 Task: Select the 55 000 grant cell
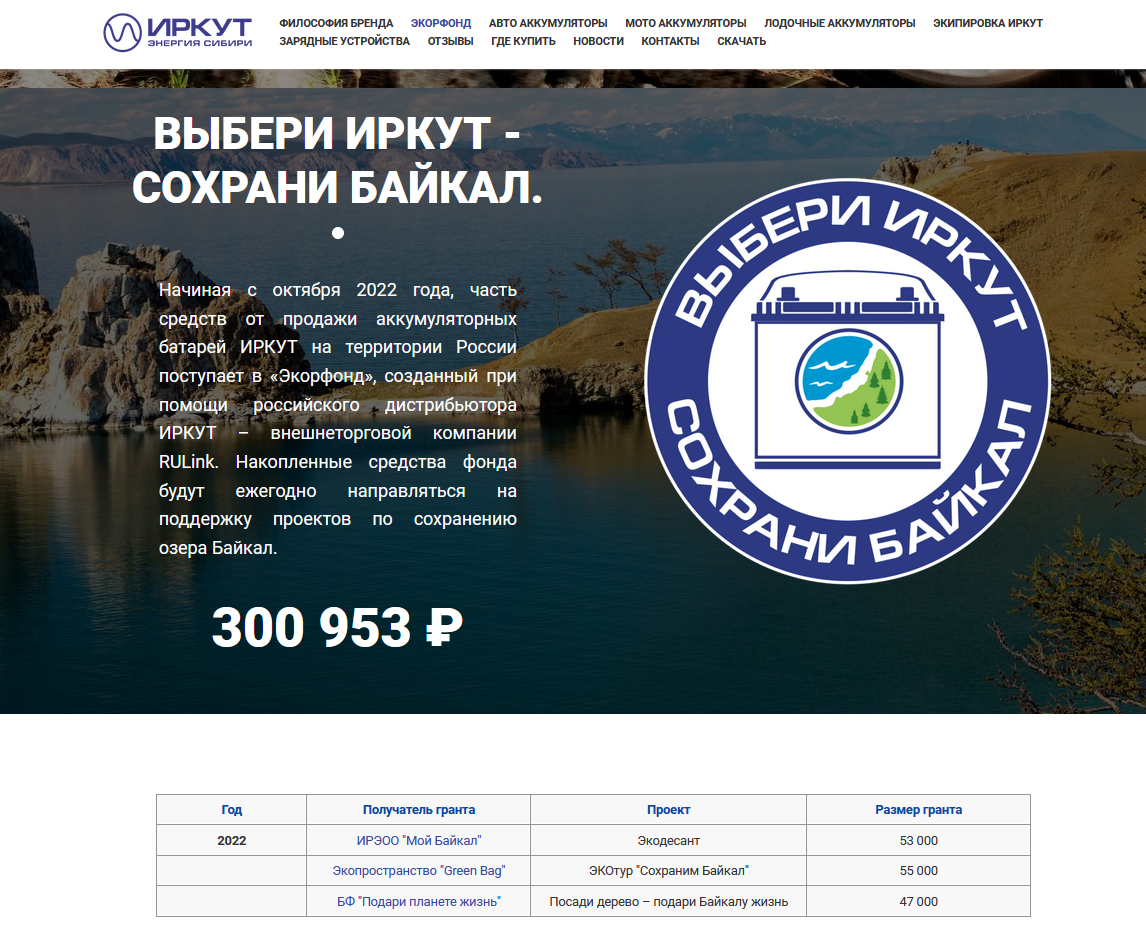click(919, 871)
